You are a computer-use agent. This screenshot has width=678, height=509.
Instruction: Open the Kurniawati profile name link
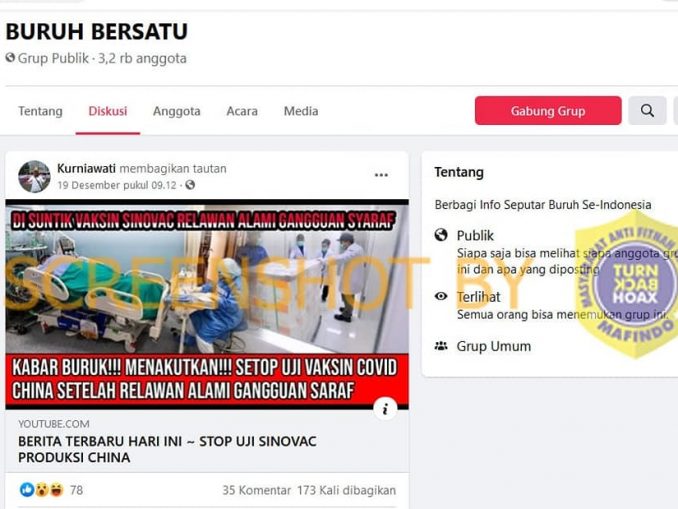(x=86, y=168)
